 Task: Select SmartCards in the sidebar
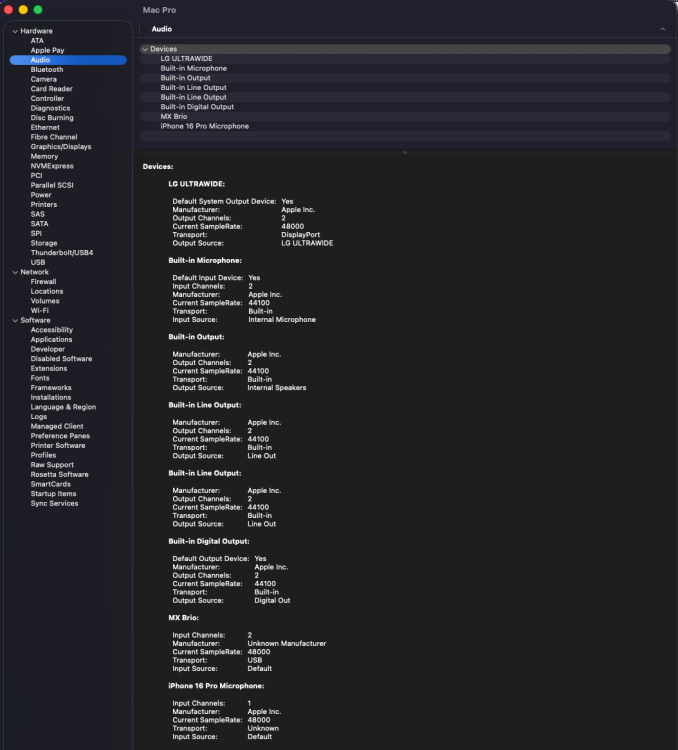pyautogui.click(x=50, y=484)
